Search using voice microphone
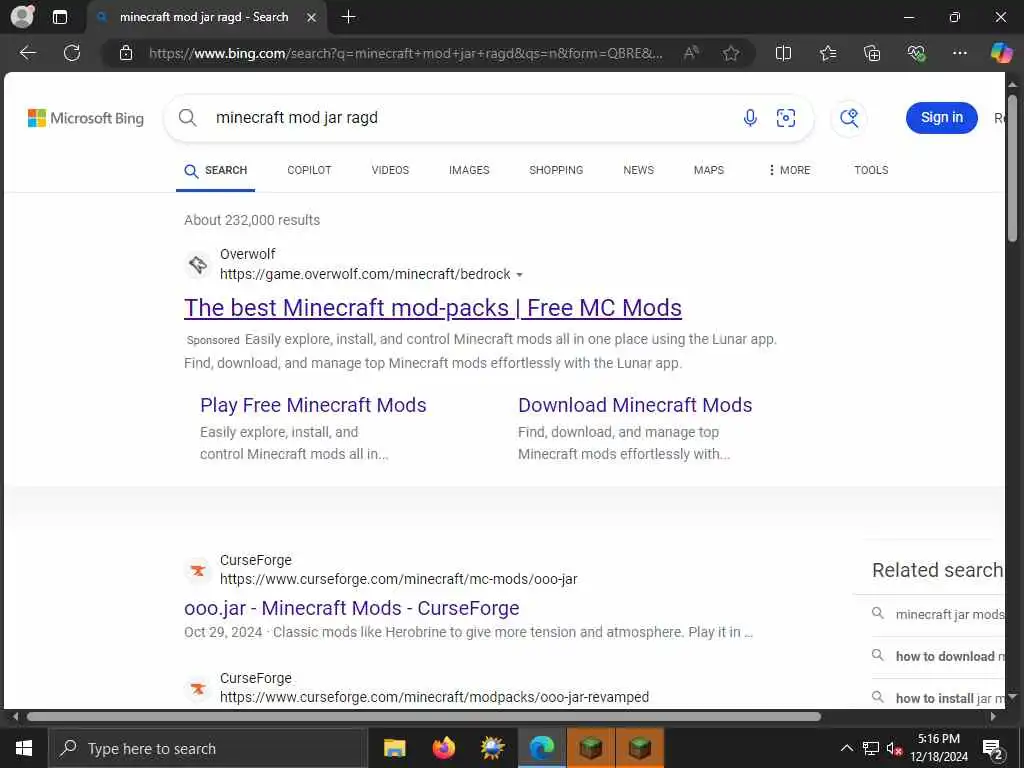This screenshot has height=768, width=1024. tap(750, 118)
